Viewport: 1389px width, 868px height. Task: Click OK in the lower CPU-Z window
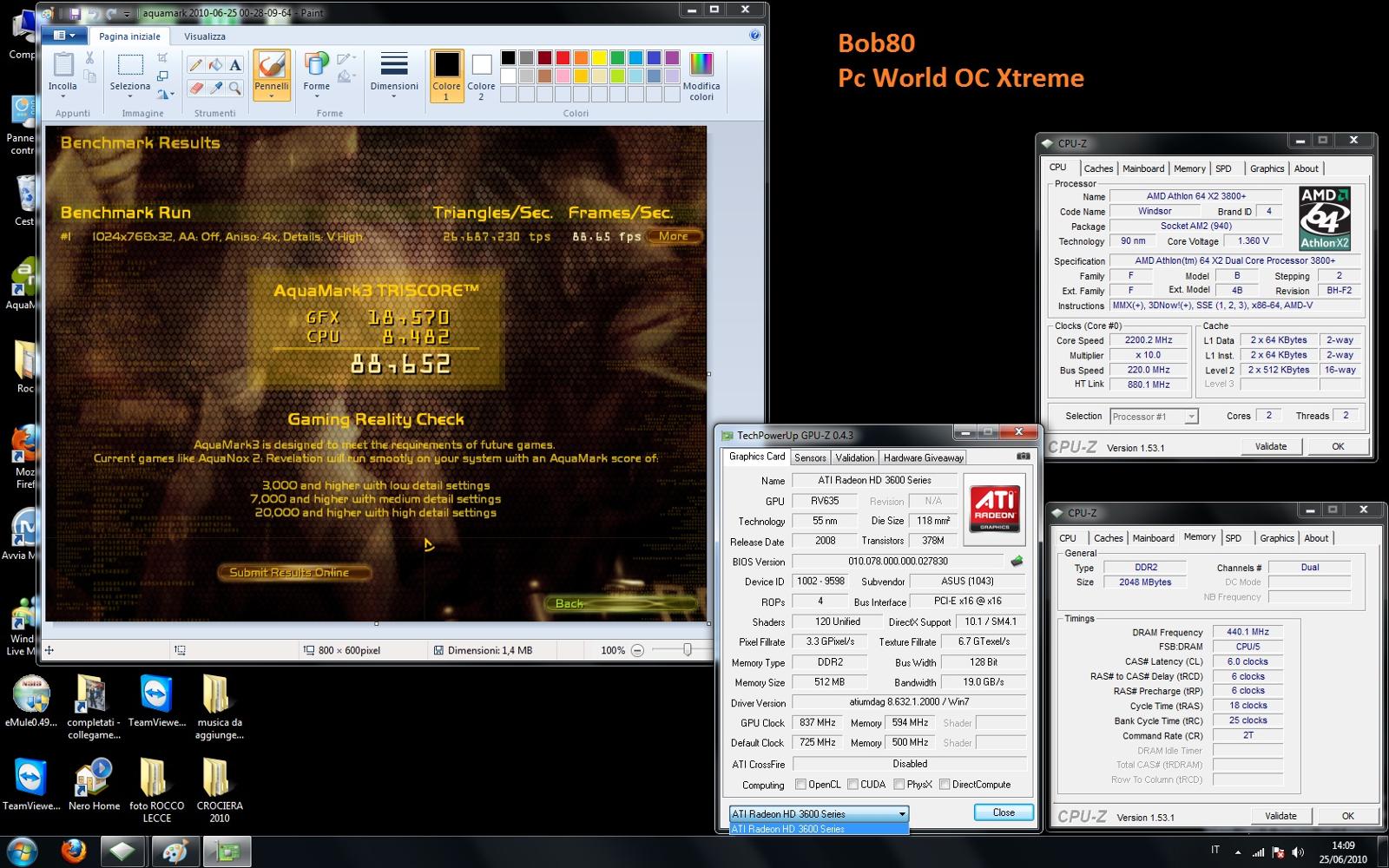pos(1347,816)
